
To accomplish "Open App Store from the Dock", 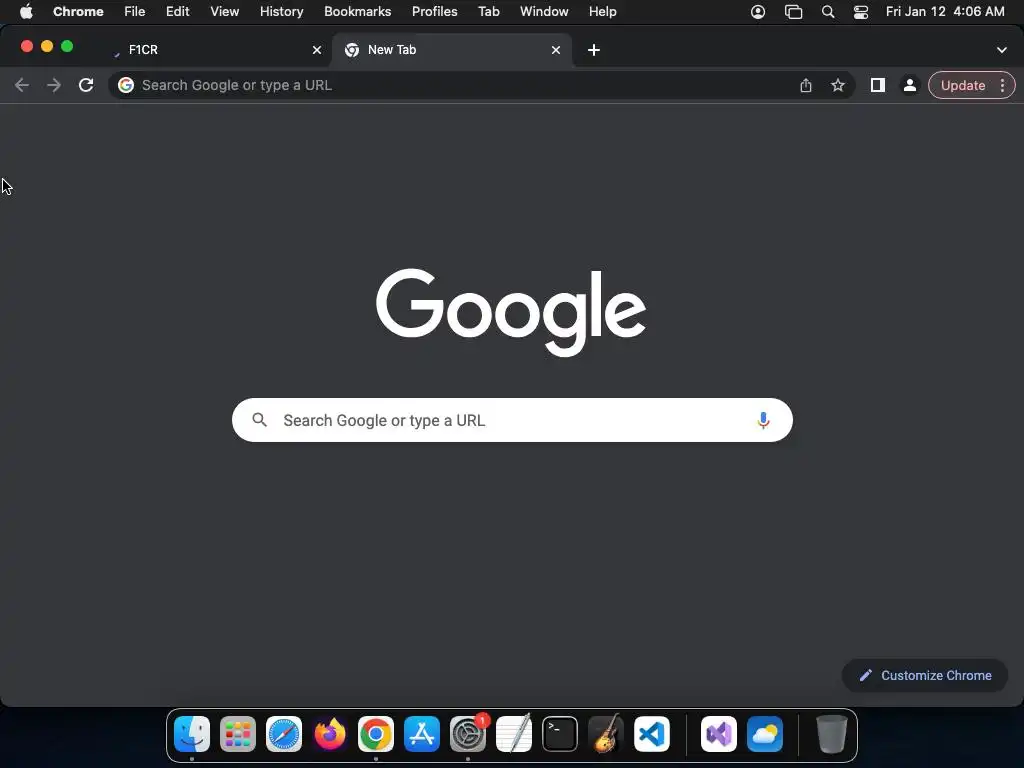I will (422, 734).
